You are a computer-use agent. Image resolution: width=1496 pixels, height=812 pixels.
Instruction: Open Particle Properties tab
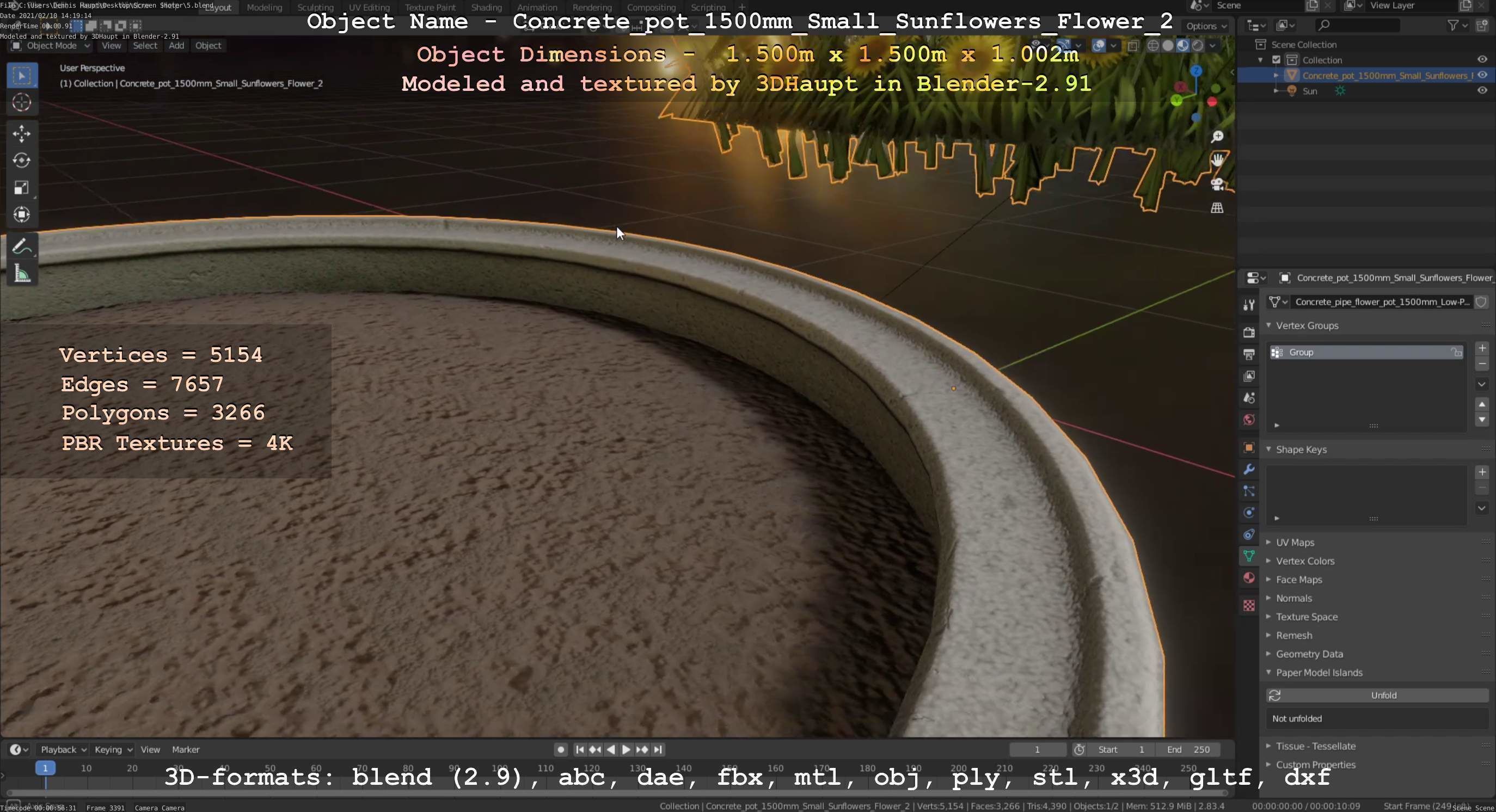(1249, 491)
